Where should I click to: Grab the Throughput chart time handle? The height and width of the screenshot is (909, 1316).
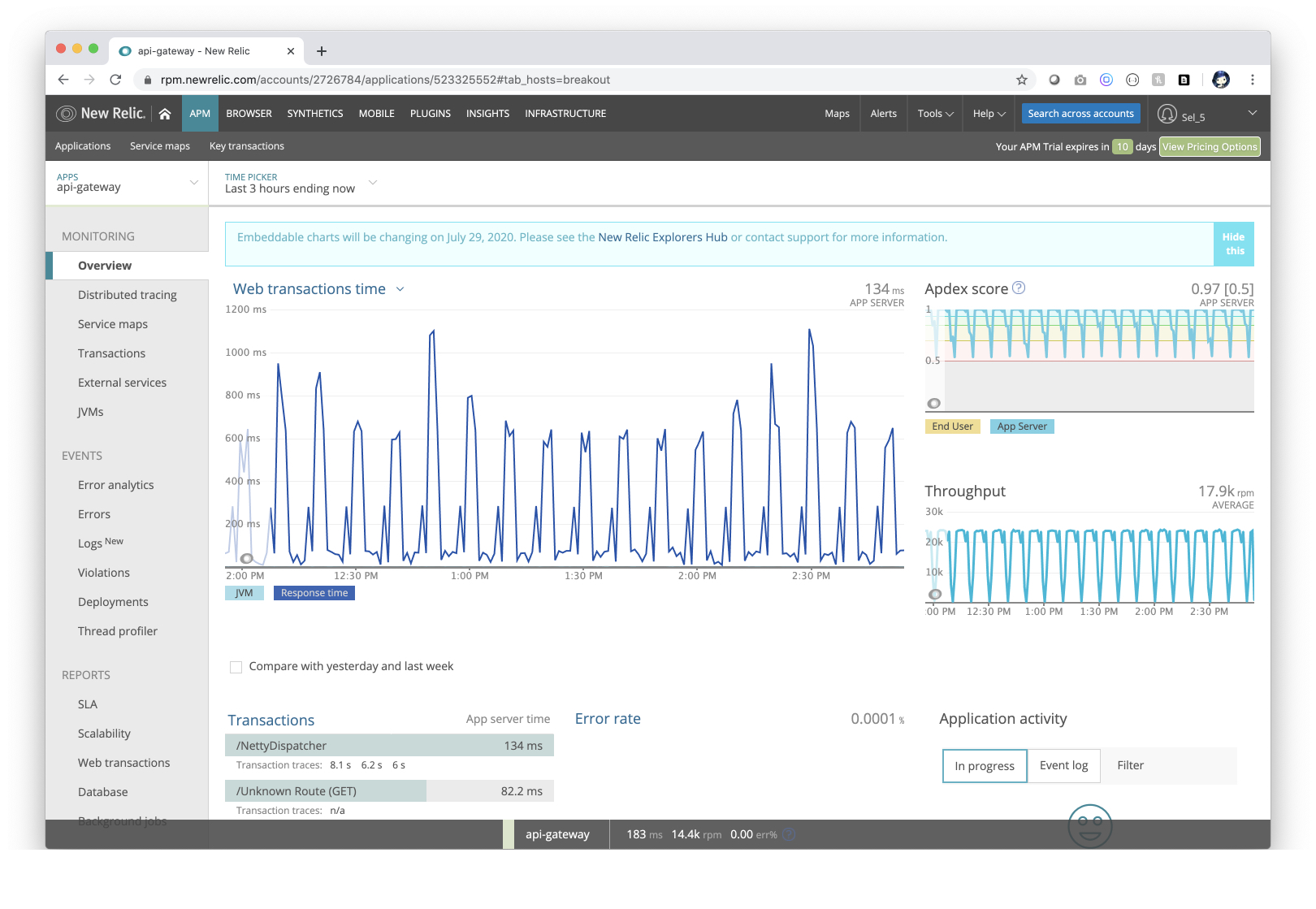[935, 595]
